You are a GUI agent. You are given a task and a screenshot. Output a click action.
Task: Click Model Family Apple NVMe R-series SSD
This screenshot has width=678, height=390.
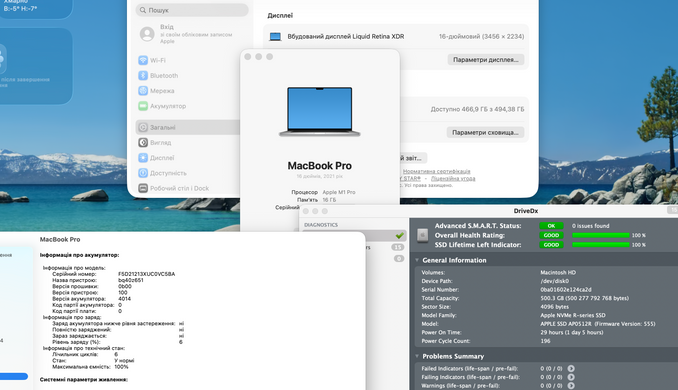[572, 315]
